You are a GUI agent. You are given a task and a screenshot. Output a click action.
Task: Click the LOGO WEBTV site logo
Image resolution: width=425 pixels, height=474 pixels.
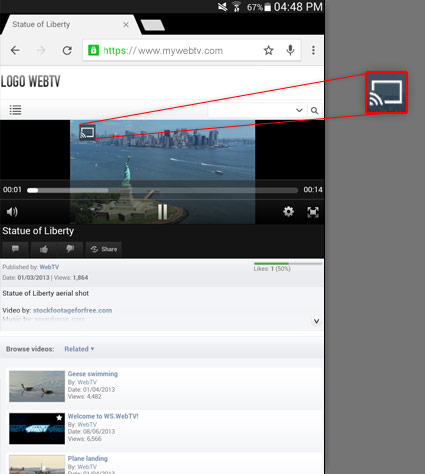[x=30, y=81]
